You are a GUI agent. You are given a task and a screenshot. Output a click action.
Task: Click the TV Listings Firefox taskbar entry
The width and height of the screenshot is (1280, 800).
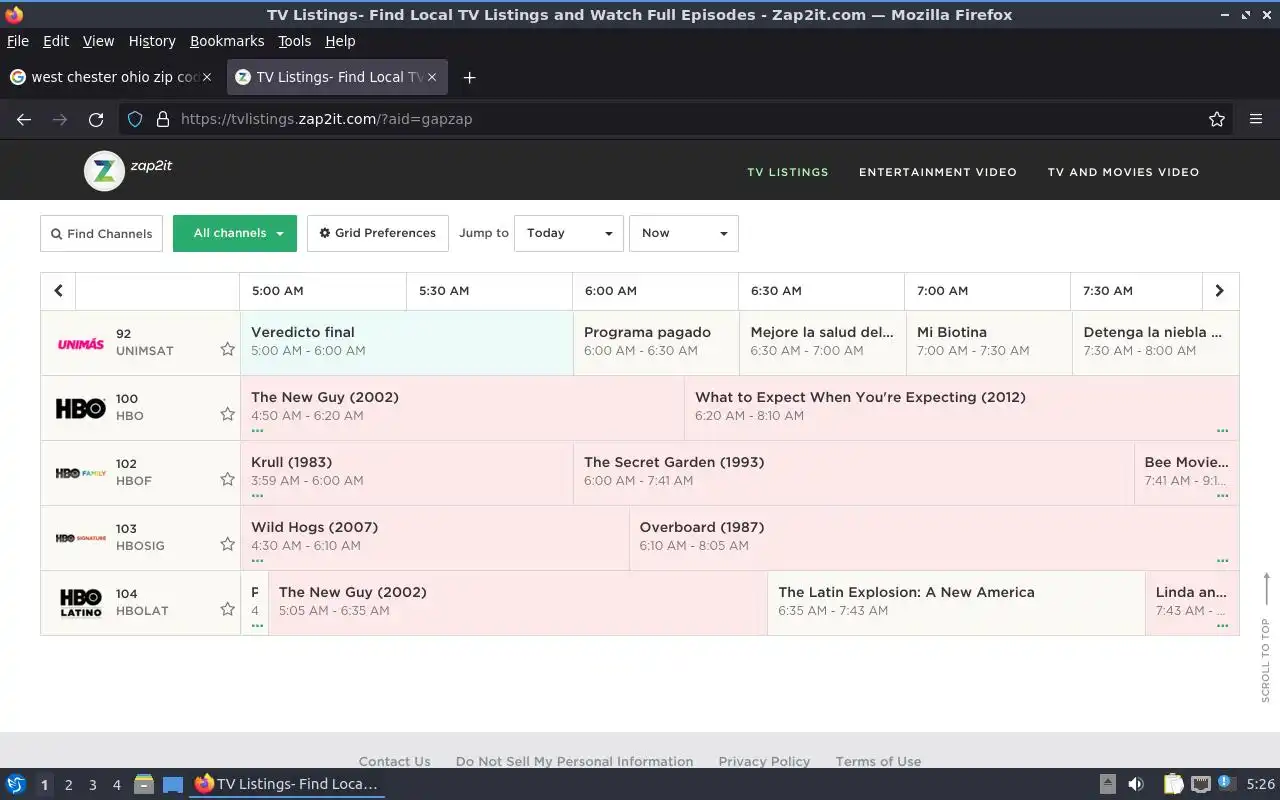pyautogui.click(x=286, y=784)
